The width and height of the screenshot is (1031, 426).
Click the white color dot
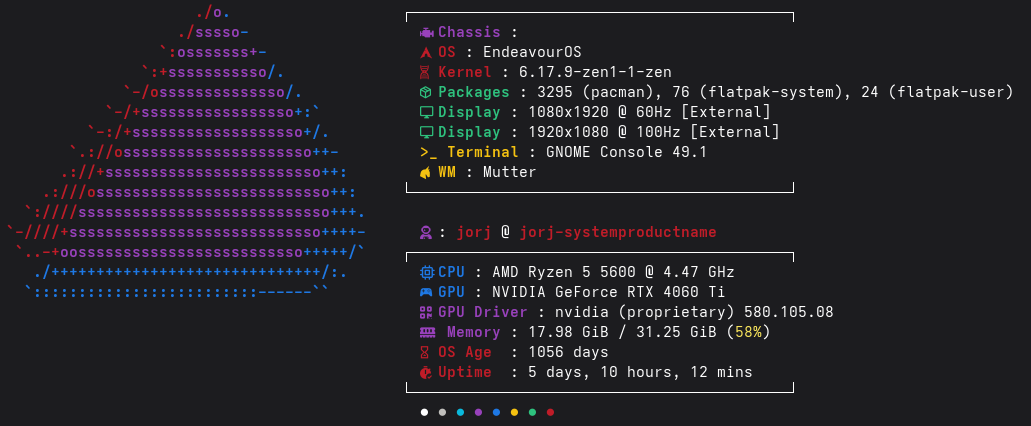click(424, 412)
